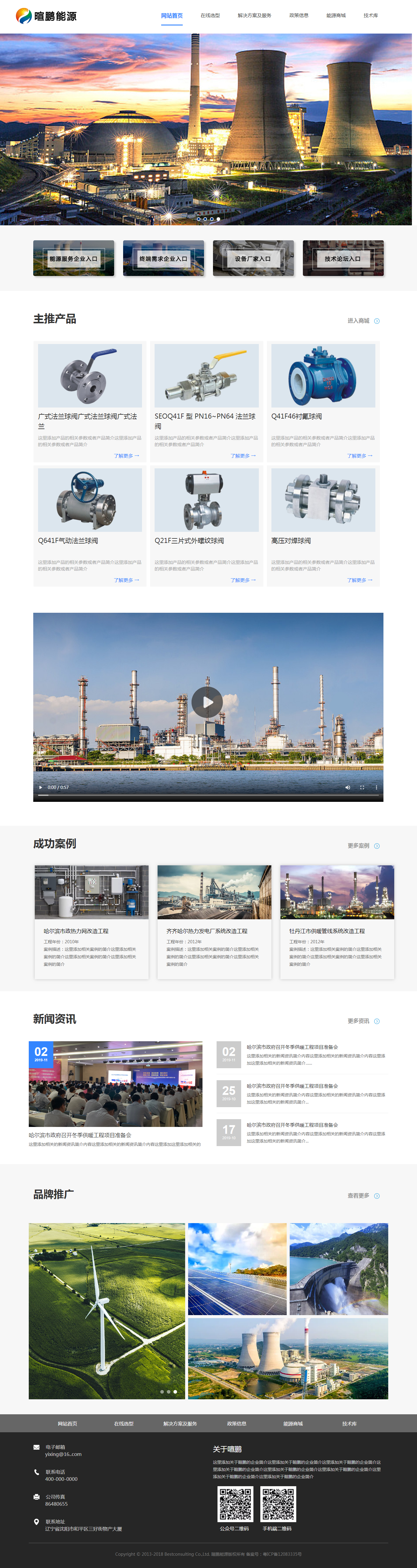Click the 能源服务企业入口 button

point(74,259)
